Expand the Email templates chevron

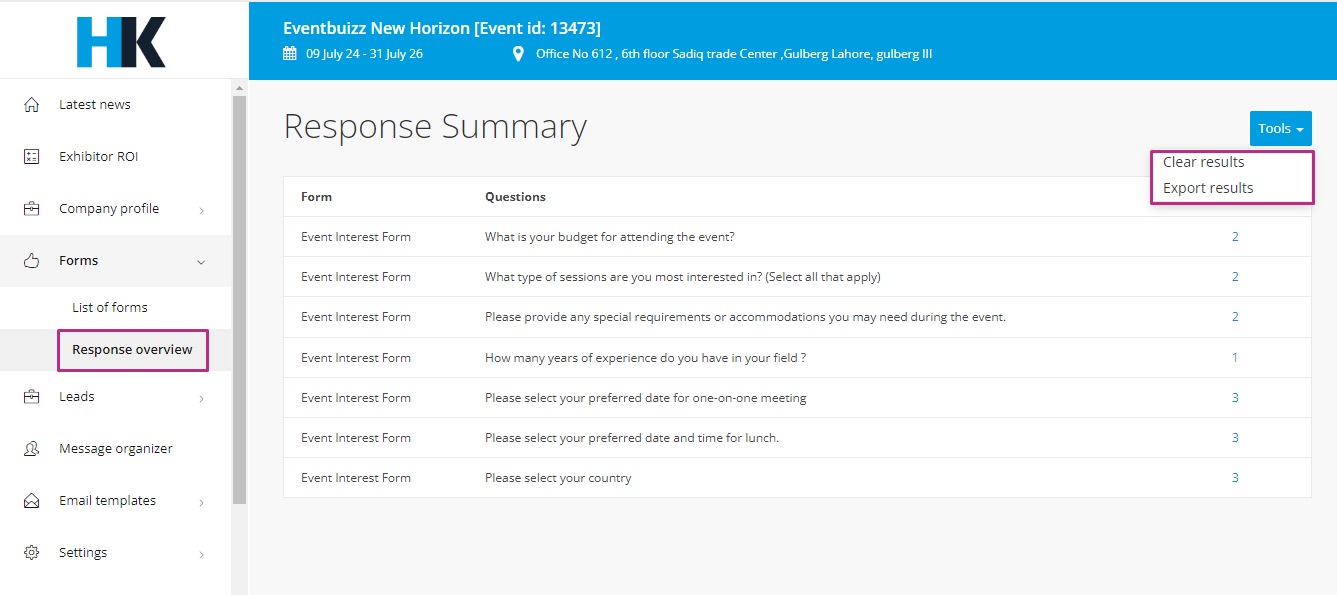pyautogui.click(x=201, y=502)
